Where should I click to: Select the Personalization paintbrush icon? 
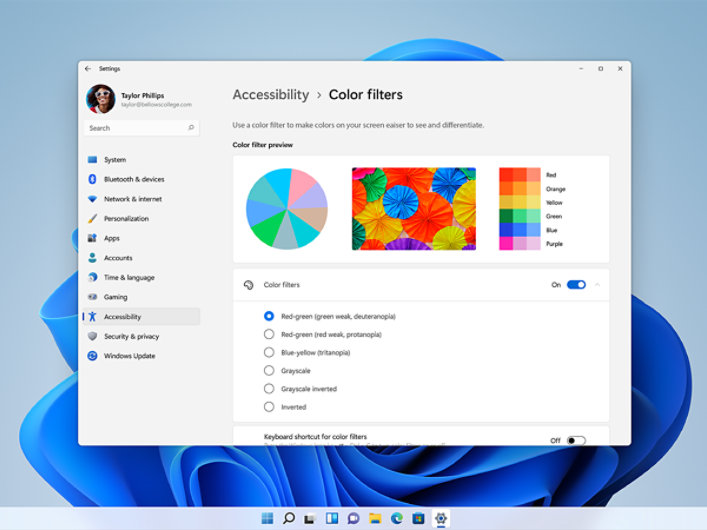coord(92,219)
